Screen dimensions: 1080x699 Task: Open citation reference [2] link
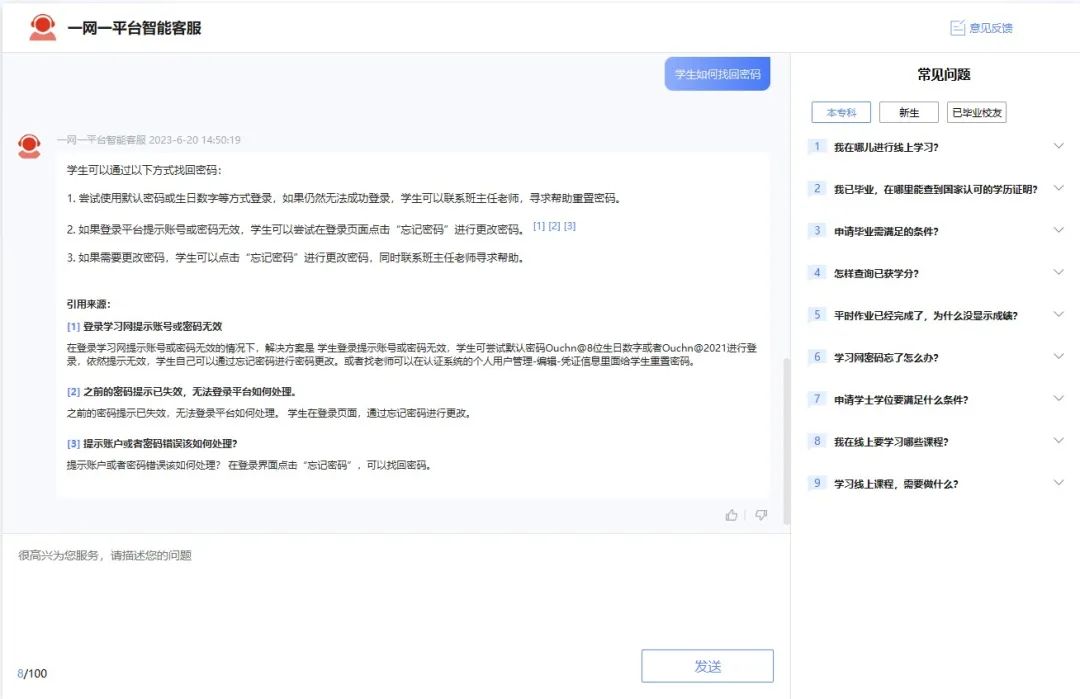pyautogui.click(x=554, y=226)
